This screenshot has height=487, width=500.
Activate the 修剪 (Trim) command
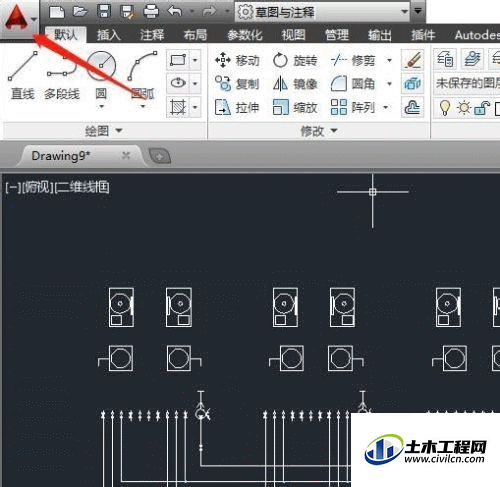coord(353,61)
